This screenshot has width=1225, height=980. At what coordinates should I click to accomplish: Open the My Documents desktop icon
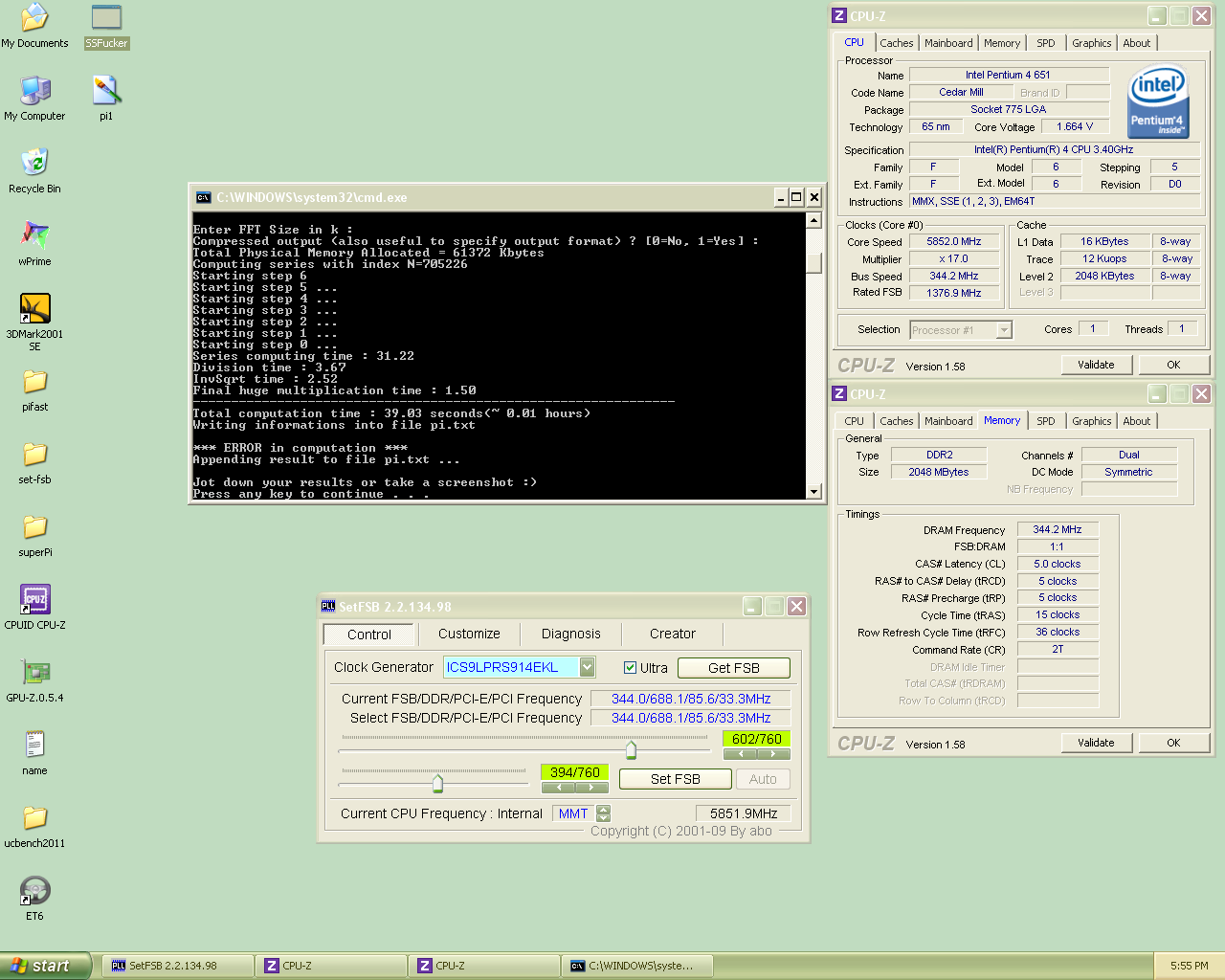tap(34, 25)
